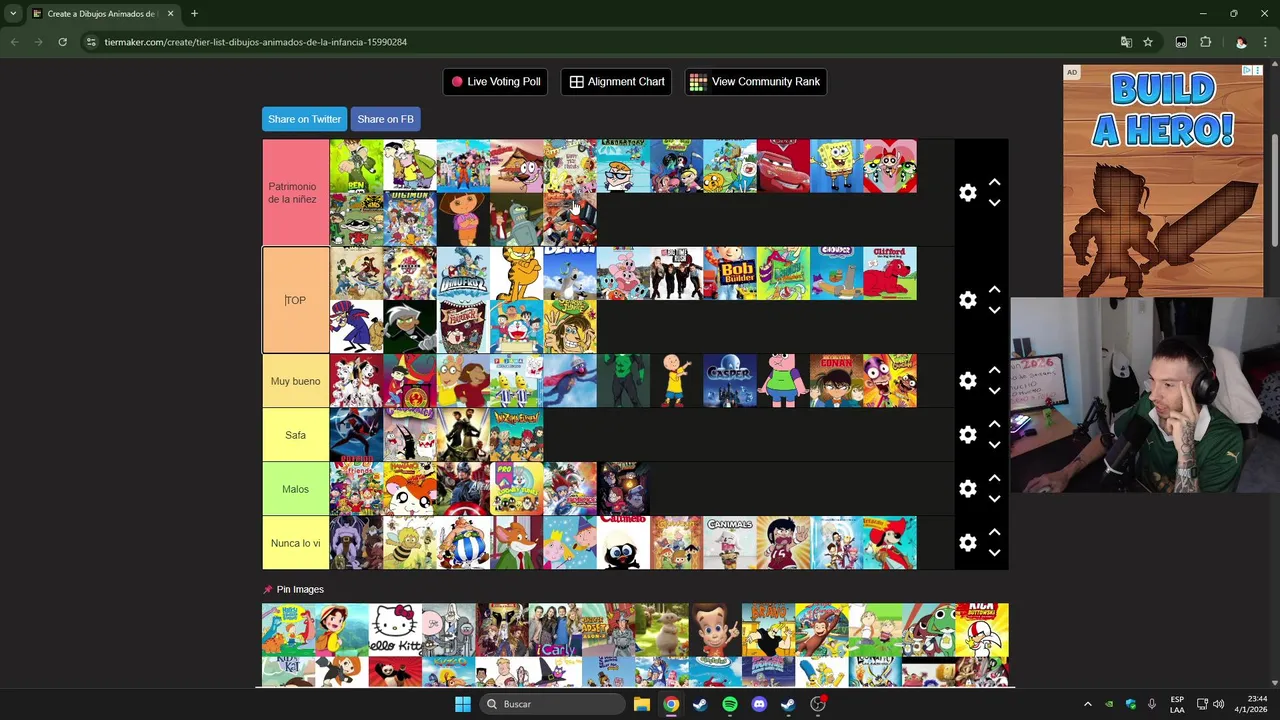Screen dimensions: 1280x720
Task: Click the Buscar taskbar search box
Action: tap(552, 704)
